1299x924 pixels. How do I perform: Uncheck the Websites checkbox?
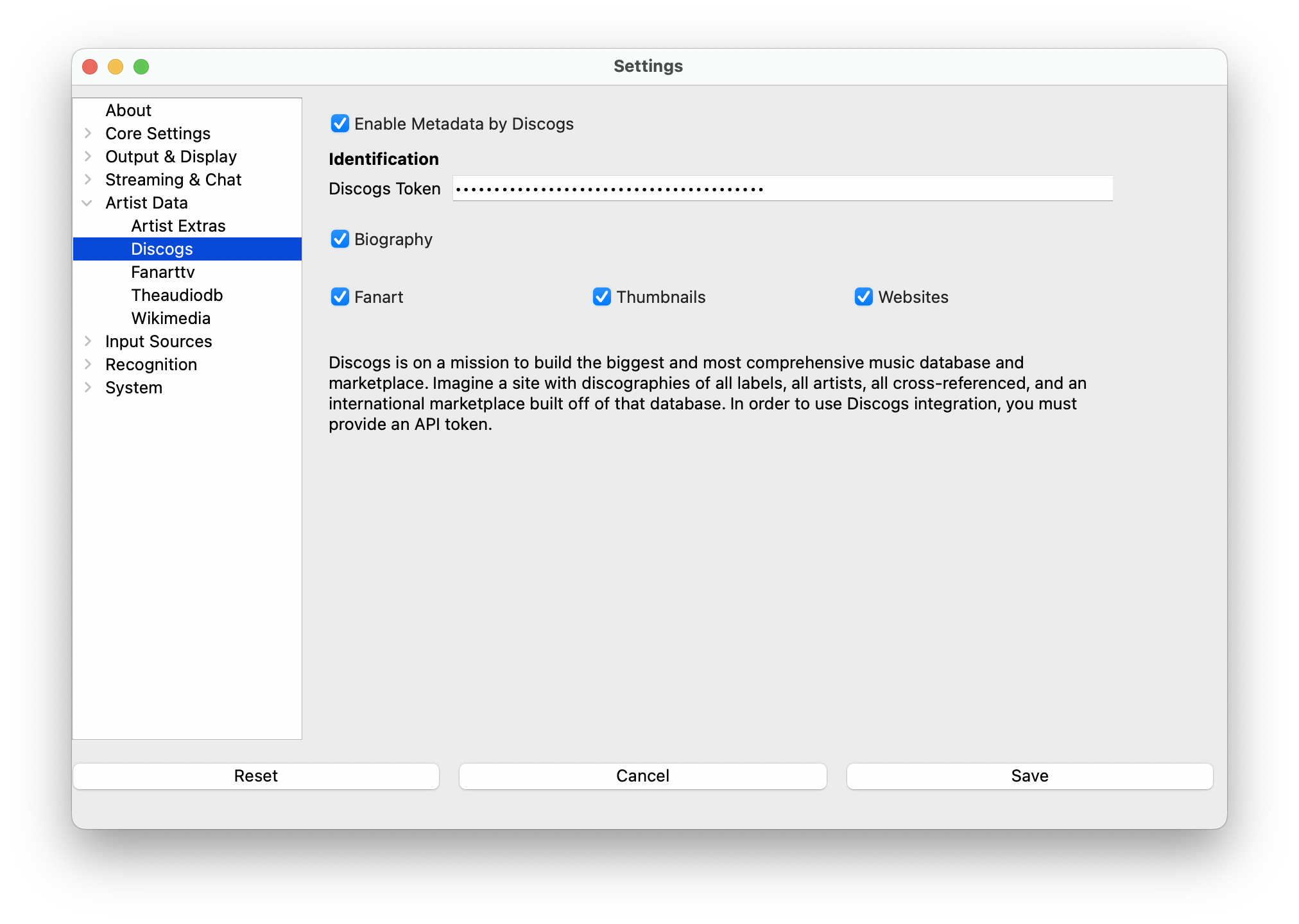coord(863,296)
